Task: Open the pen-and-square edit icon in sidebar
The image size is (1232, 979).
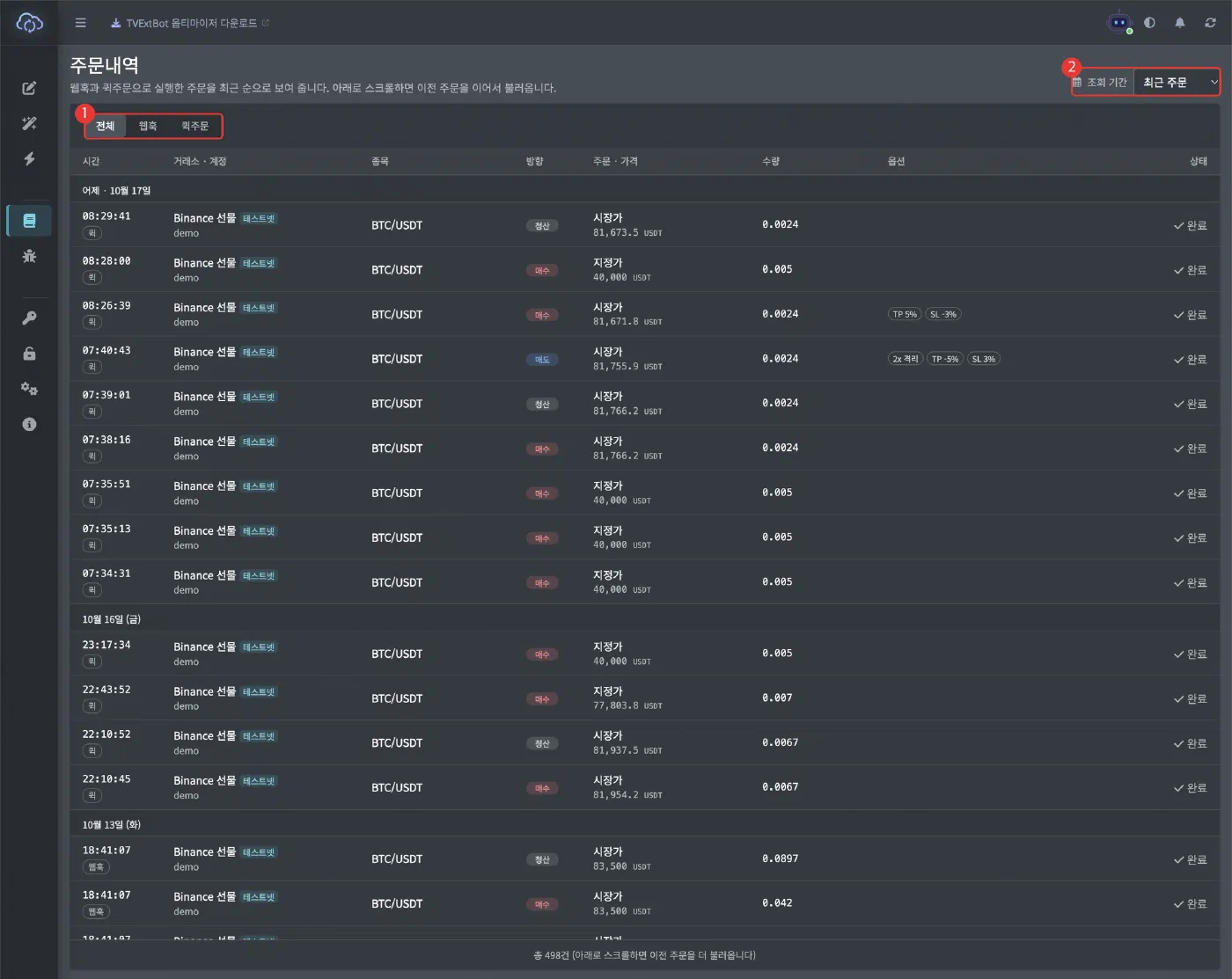Action: 29,88
